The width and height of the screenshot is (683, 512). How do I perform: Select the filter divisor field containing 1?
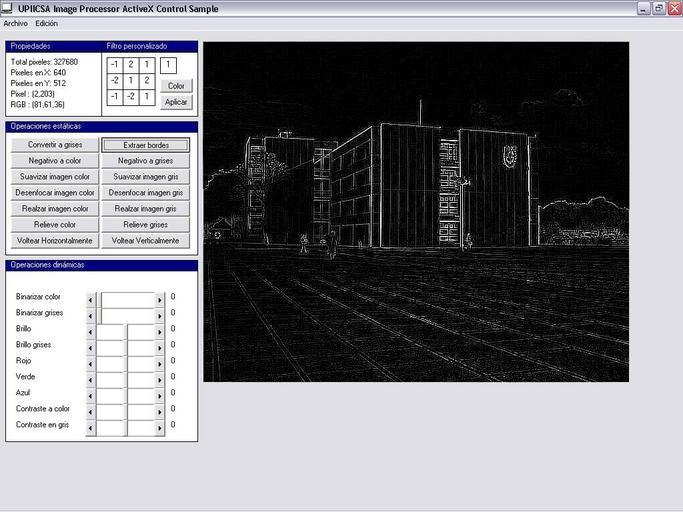tap(168, 65)
